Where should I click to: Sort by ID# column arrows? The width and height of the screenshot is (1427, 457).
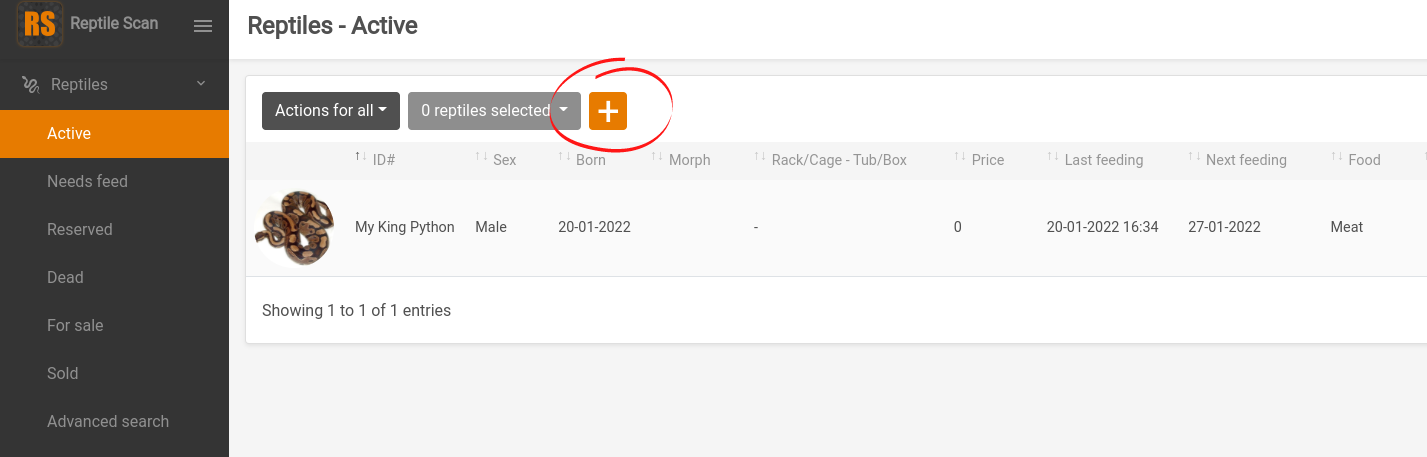(x=360, y=159)
